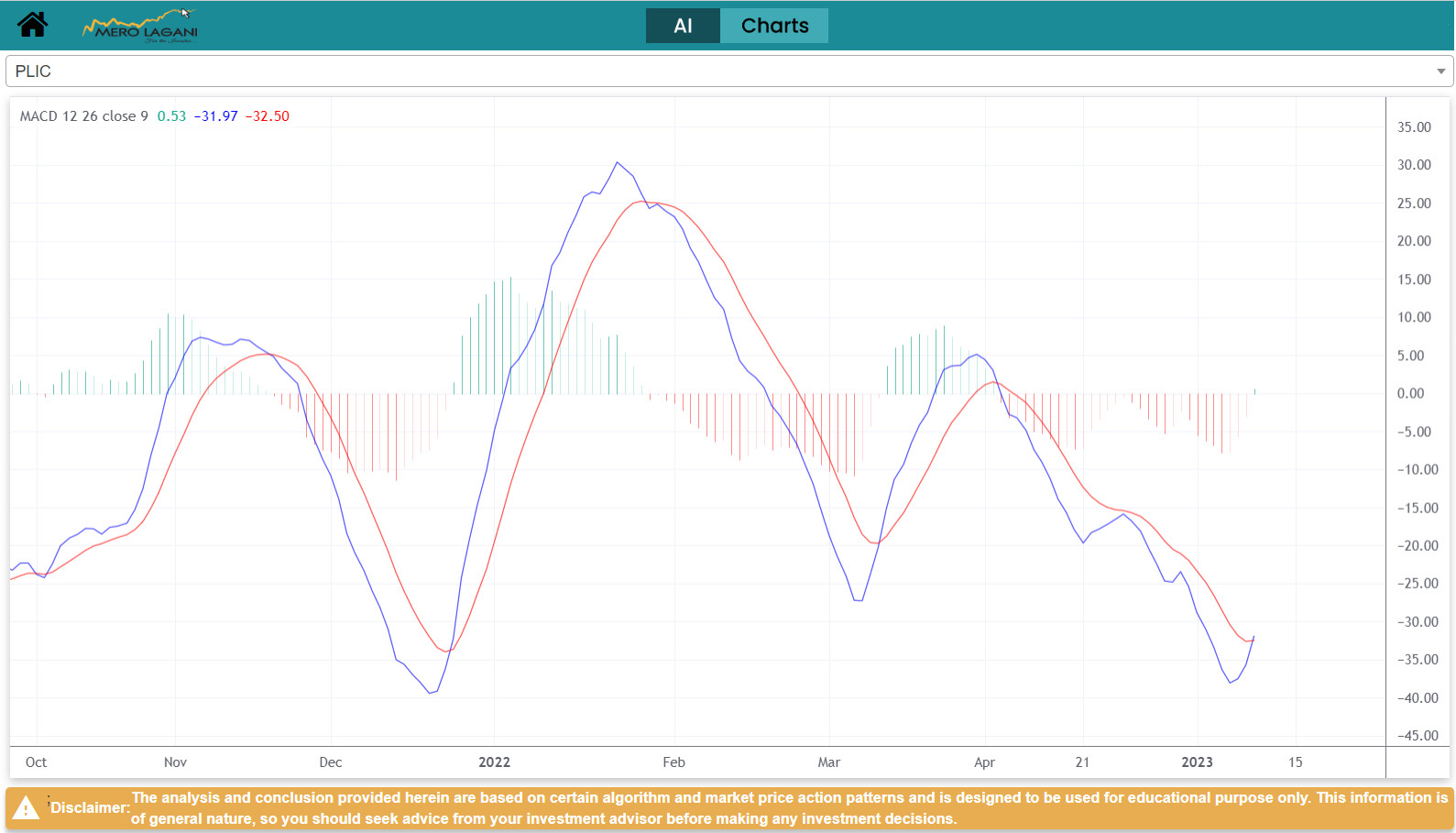The height and width of the screenshot is (833, 1456).
Task: Click the -45.00 level on price scale
Action: point(1417,735)
